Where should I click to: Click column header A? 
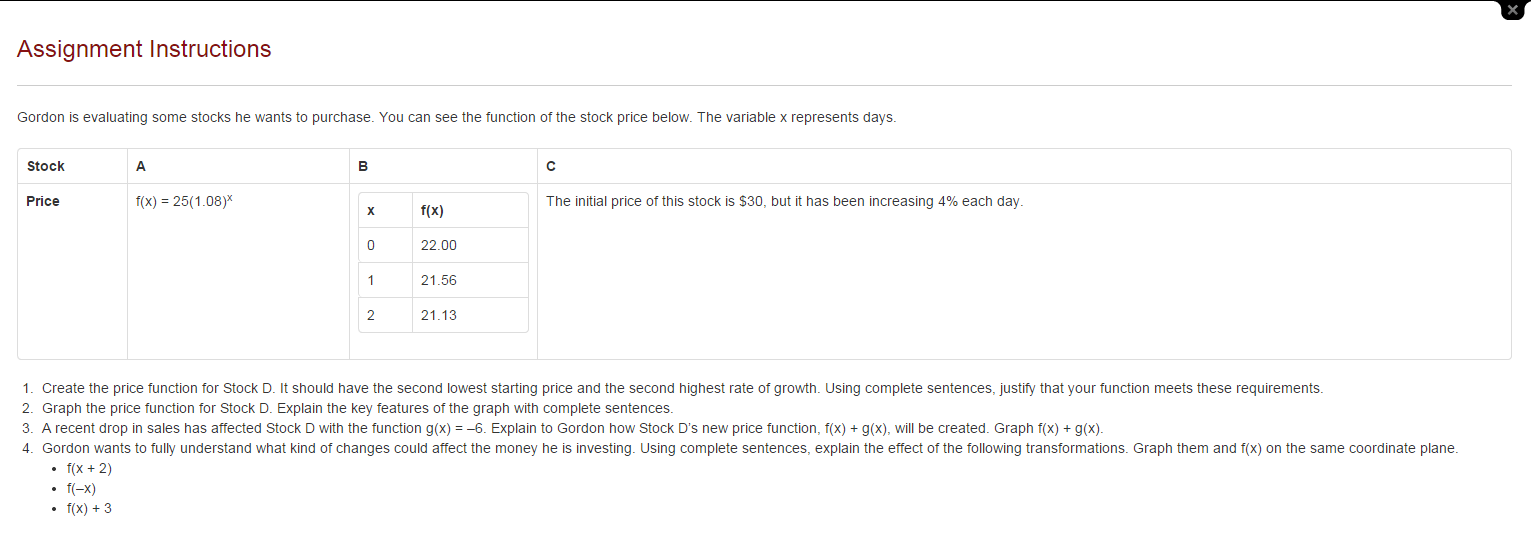tap(140, 166)
